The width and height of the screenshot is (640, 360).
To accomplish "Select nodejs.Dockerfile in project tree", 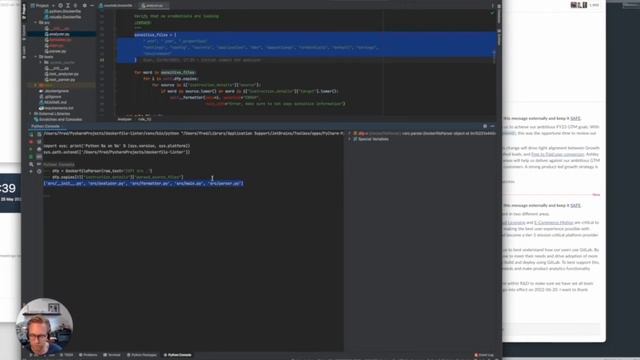I will (x=64, y=17).
